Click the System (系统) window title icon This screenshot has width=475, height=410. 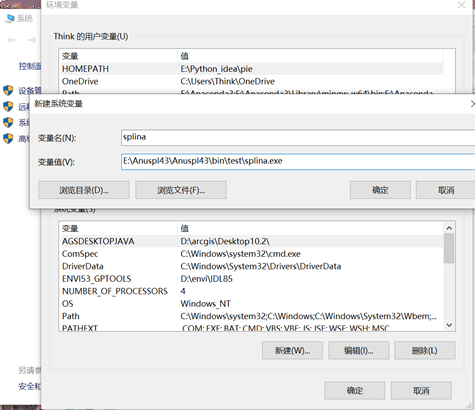tap(10, 18)
